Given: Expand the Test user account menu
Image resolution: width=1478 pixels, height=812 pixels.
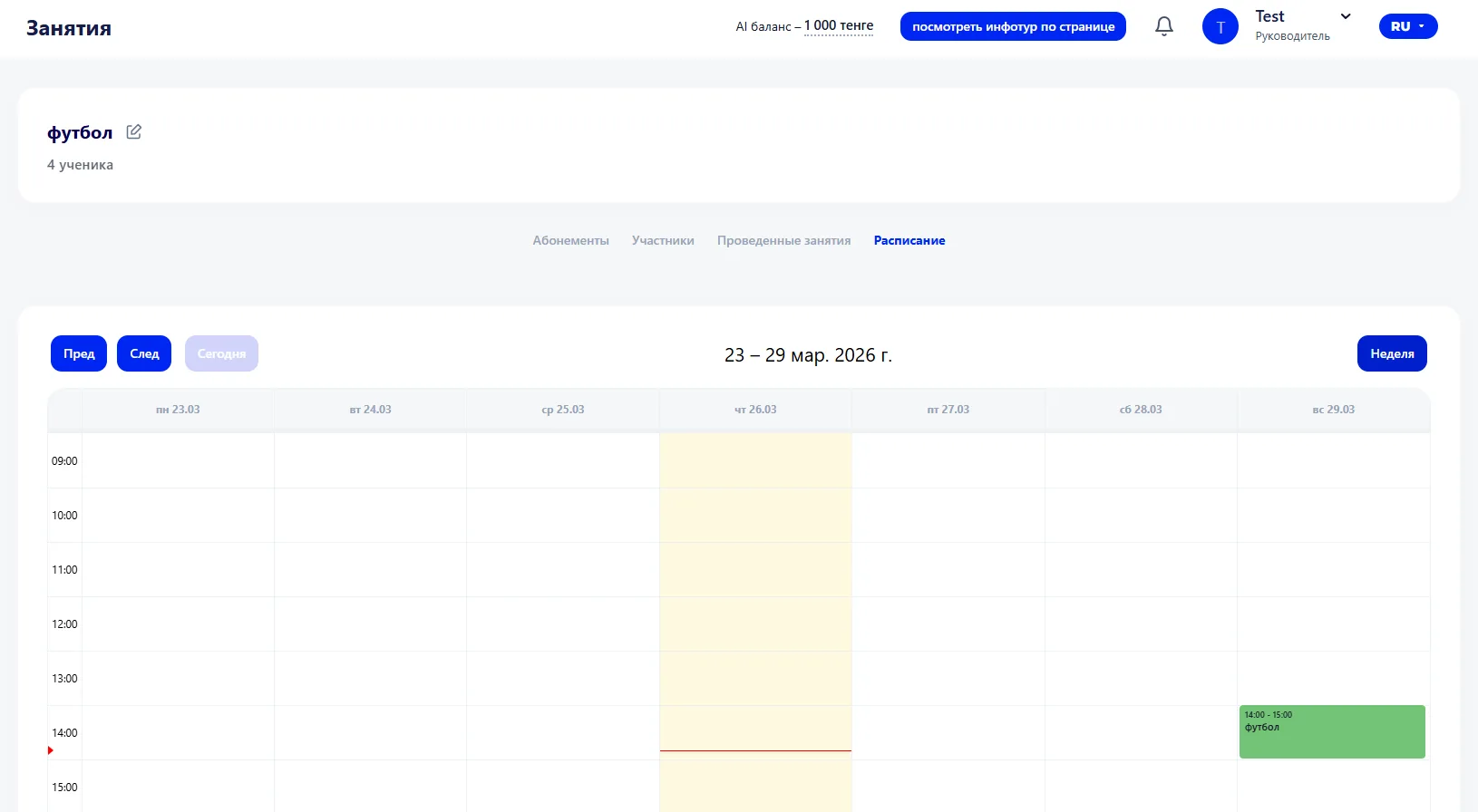Looking at the screenshot, I should pyautogui.click(x=1346, y=16).
